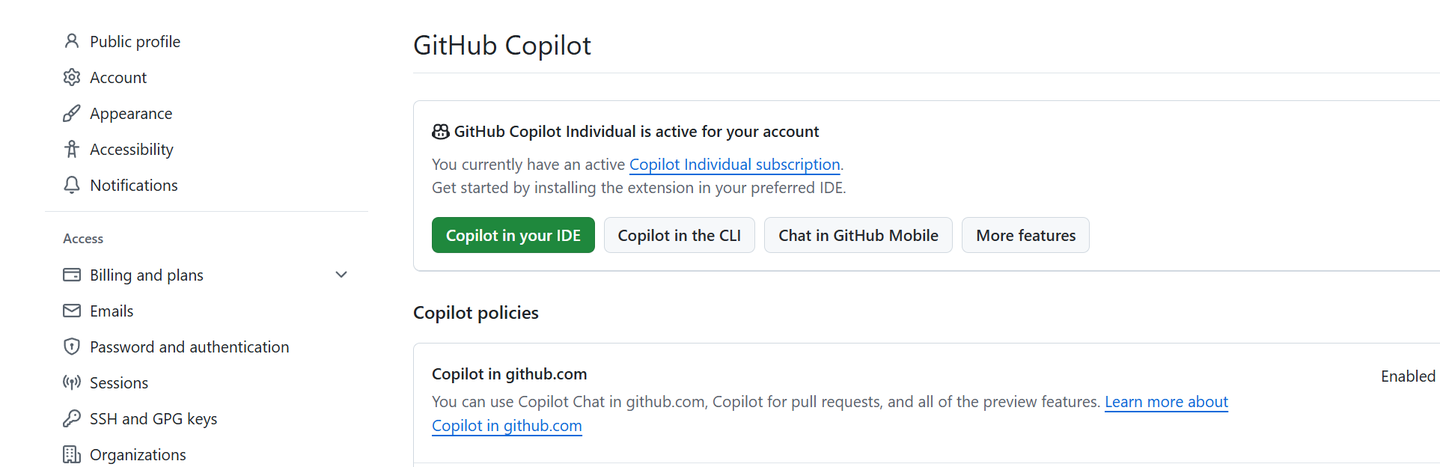Click the Billing and plans card icon
1440x467 pixels.
click(x=71, y=275)
